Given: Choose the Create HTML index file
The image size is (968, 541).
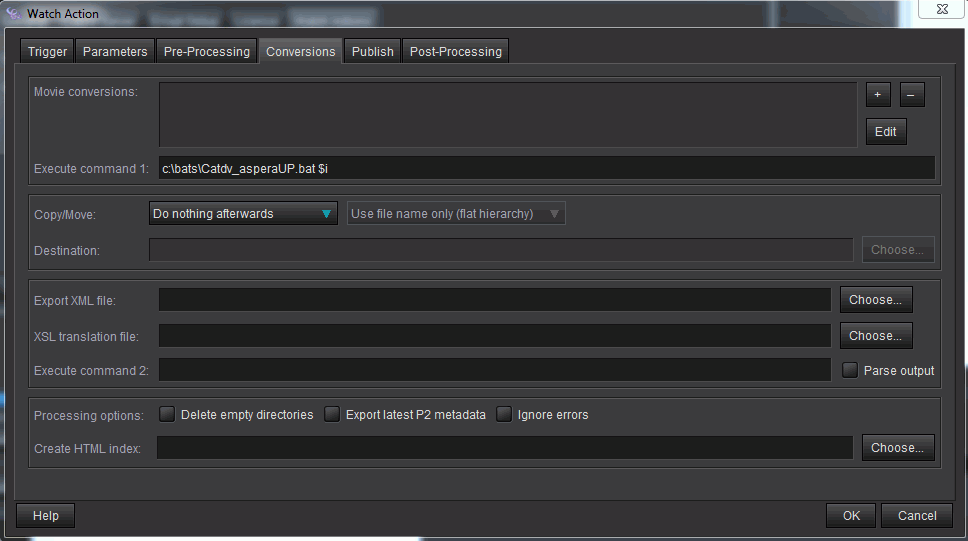Looking at the screenshot, I should tap(898, 448).
